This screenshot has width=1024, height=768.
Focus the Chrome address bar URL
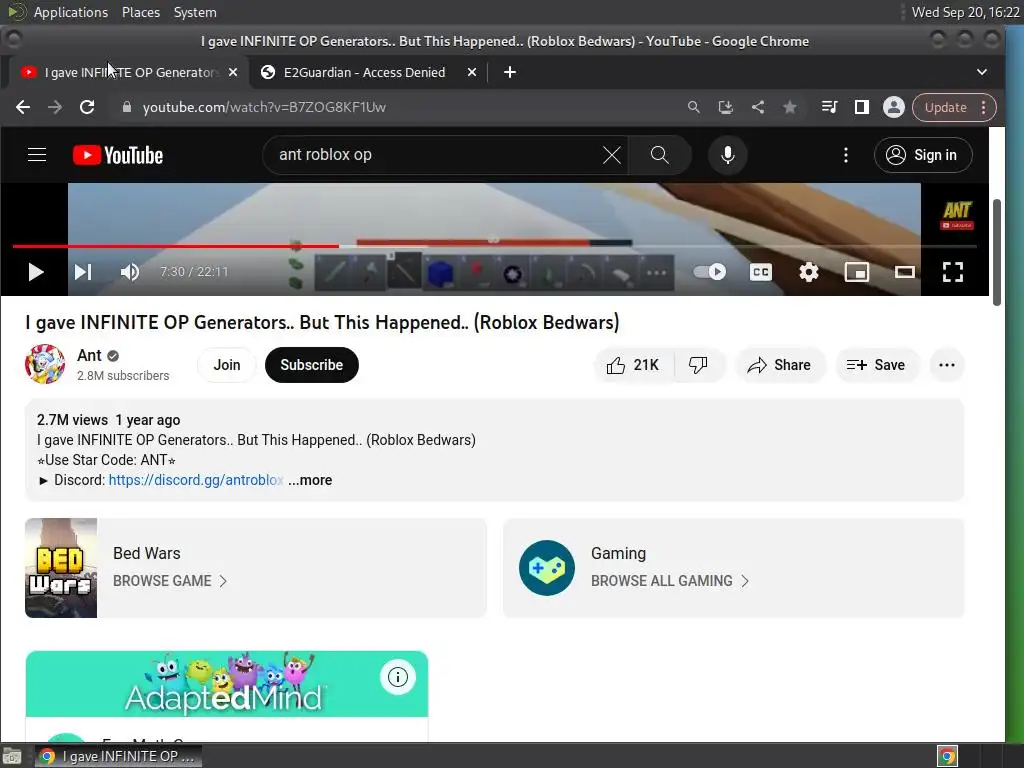pyautogui.click(x=264, y=107)
